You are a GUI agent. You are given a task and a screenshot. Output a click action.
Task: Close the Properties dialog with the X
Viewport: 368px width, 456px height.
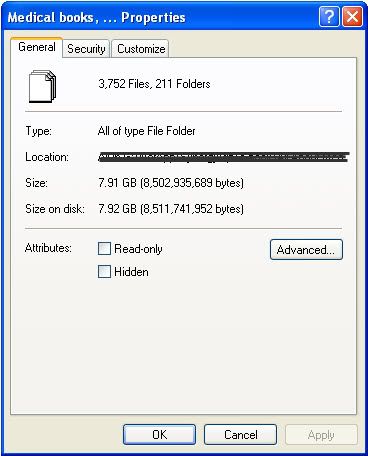352,17
